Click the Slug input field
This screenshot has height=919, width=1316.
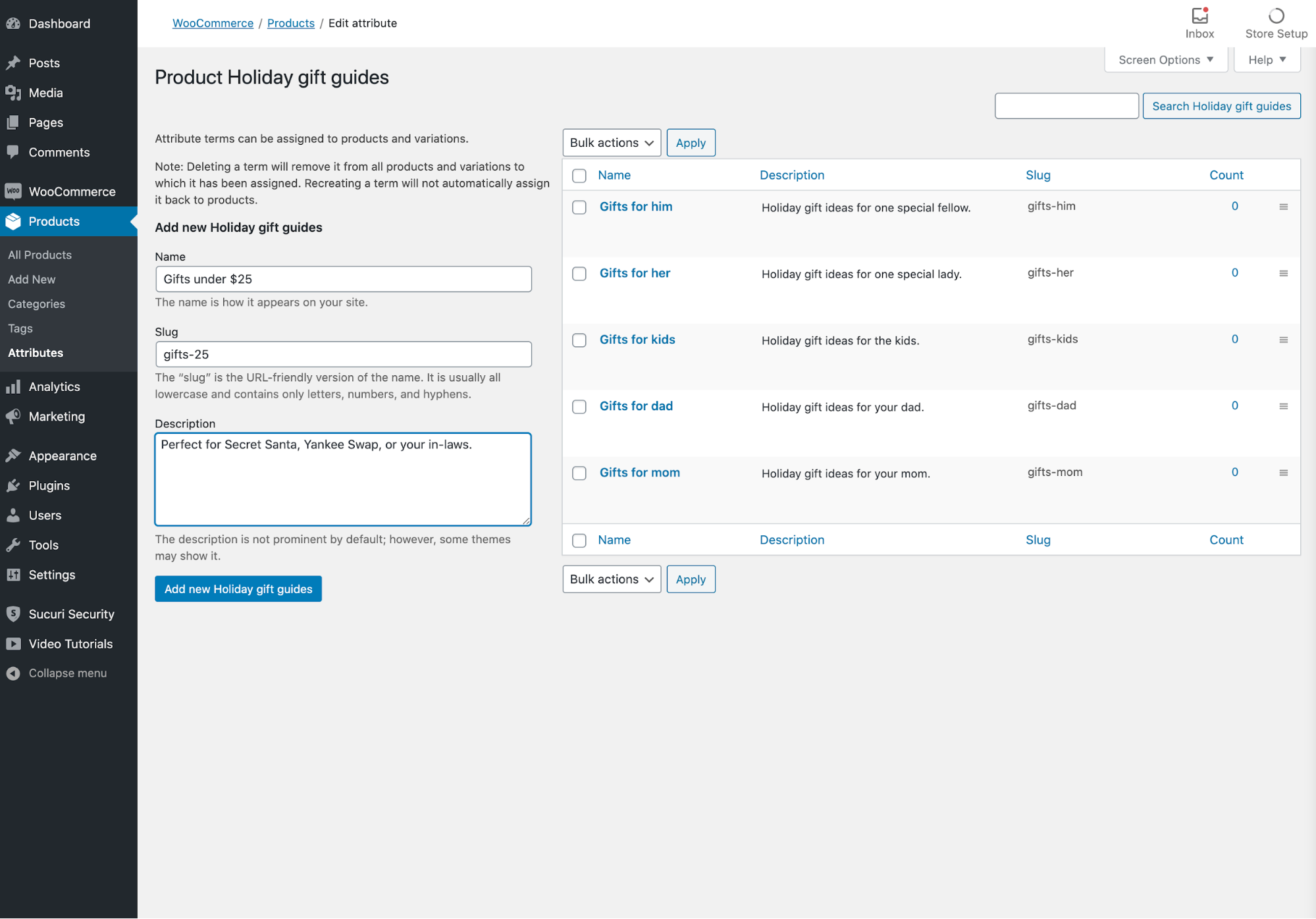[x=343, y=354]
